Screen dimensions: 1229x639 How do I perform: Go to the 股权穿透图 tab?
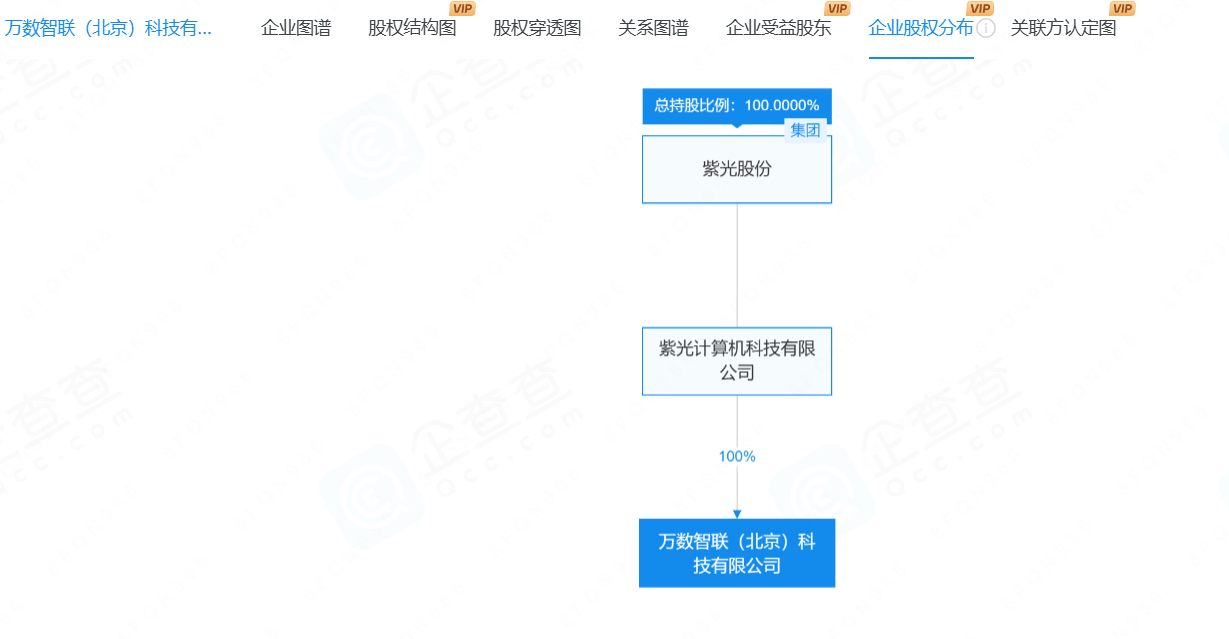537,28
